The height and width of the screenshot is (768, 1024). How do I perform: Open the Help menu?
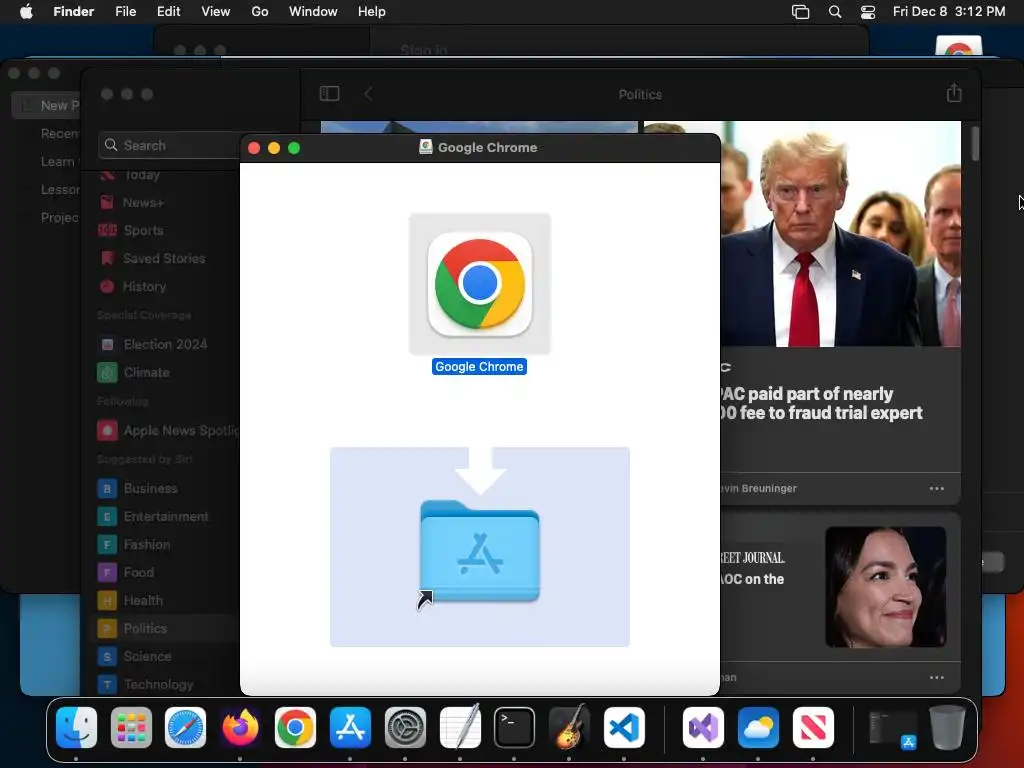(x=372, y=12)
